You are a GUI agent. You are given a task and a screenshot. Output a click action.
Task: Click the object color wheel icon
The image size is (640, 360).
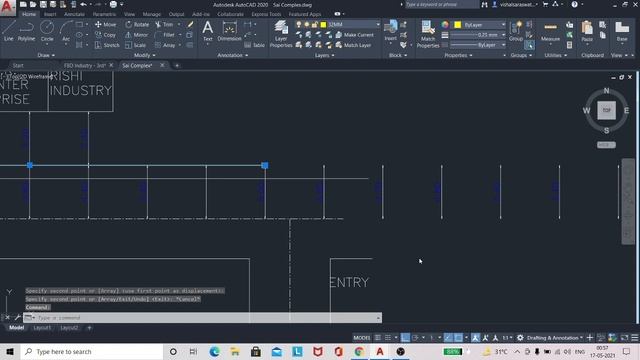445,25
